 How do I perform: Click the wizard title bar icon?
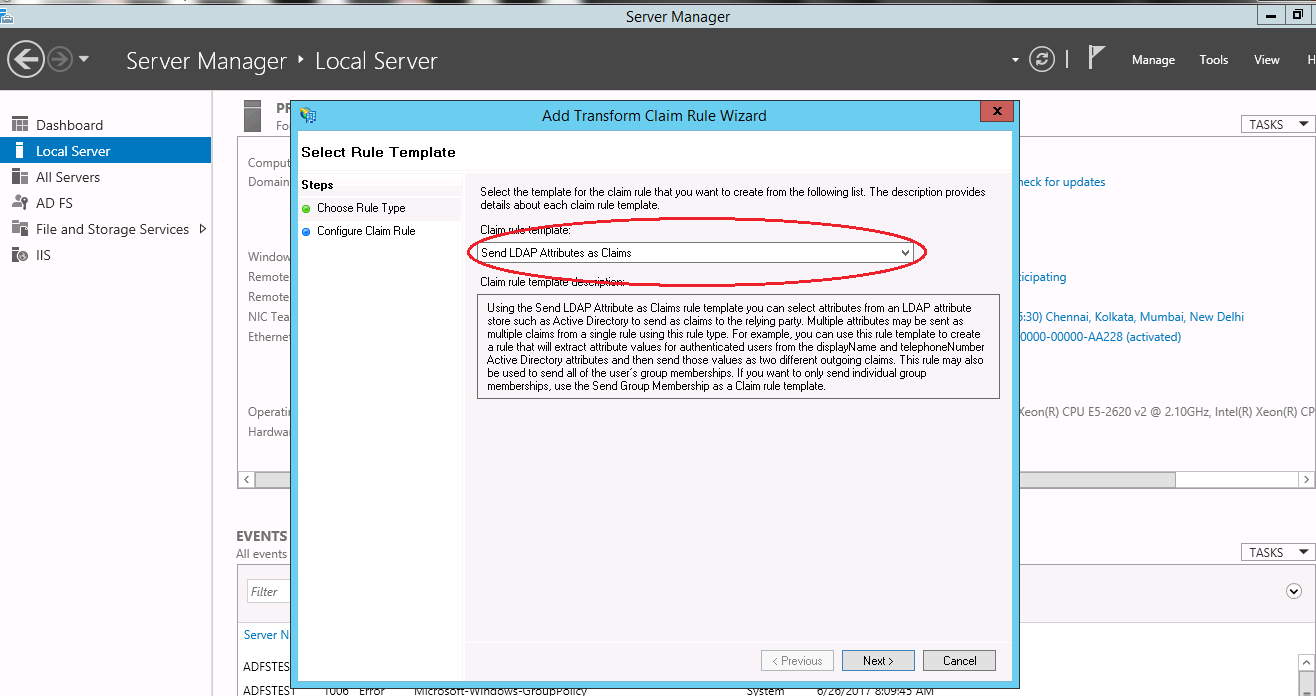pos(308,115)
